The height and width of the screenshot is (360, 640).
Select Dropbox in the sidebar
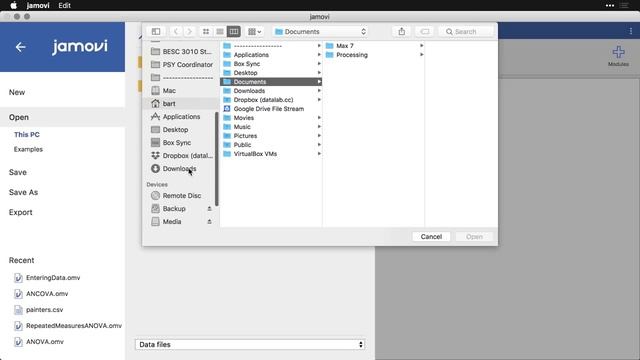[x=182, y=156]
